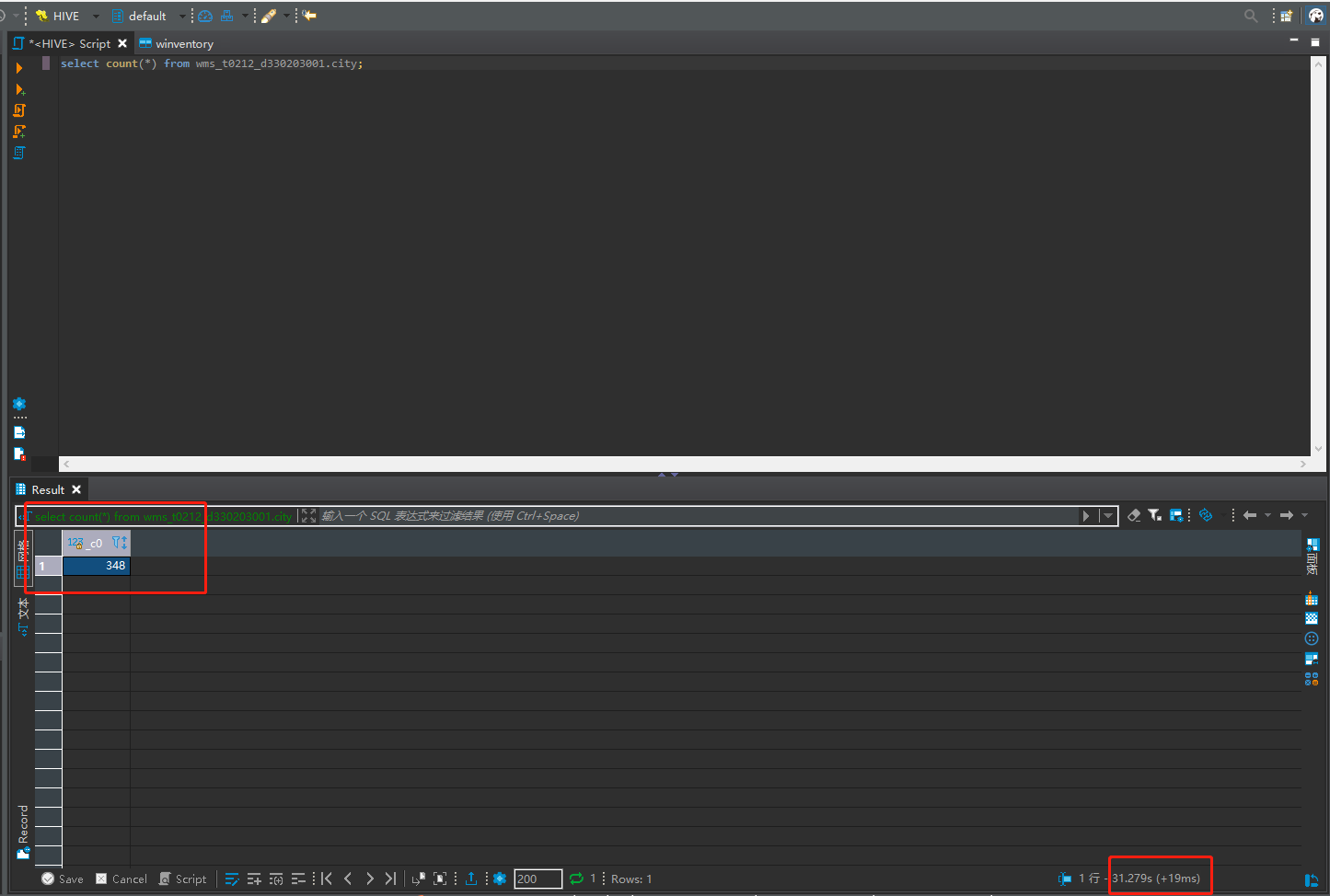The width and height of the screenshot is (1330, 896).
Task: Click the blue refresh-link icon in Result toolbar
Action: click(x=1206, y=515)
